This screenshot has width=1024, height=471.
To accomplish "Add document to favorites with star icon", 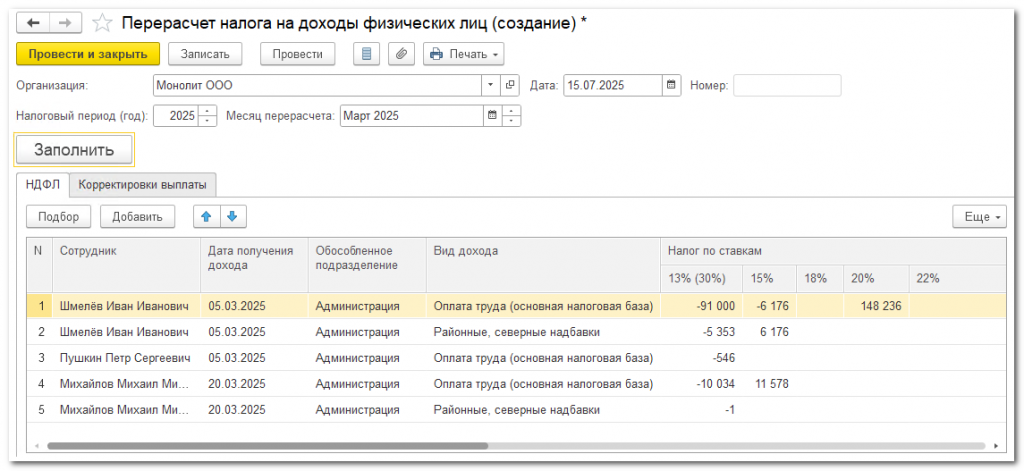I will [102, 24].
